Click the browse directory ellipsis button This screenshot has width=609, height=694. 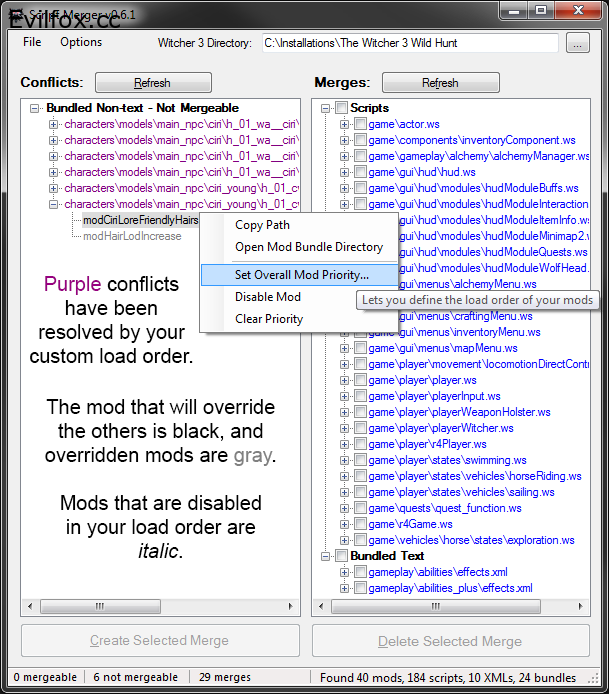click(x=578, y=43)
